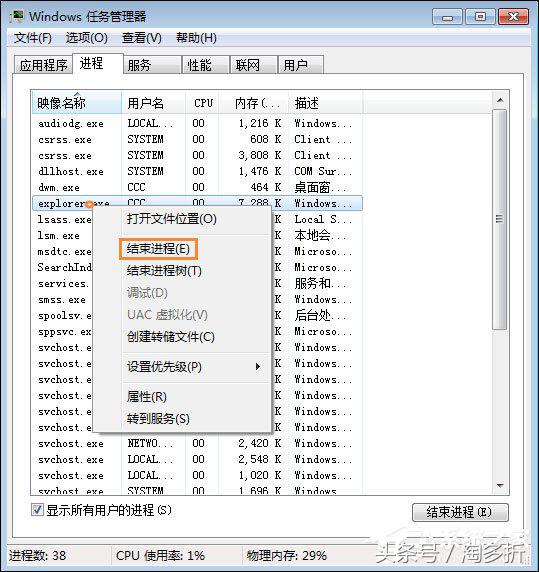The width and height of the screenshot is (539, 572).
Task: Switch to the 服务 tab
Action: [x=152, y=65]
